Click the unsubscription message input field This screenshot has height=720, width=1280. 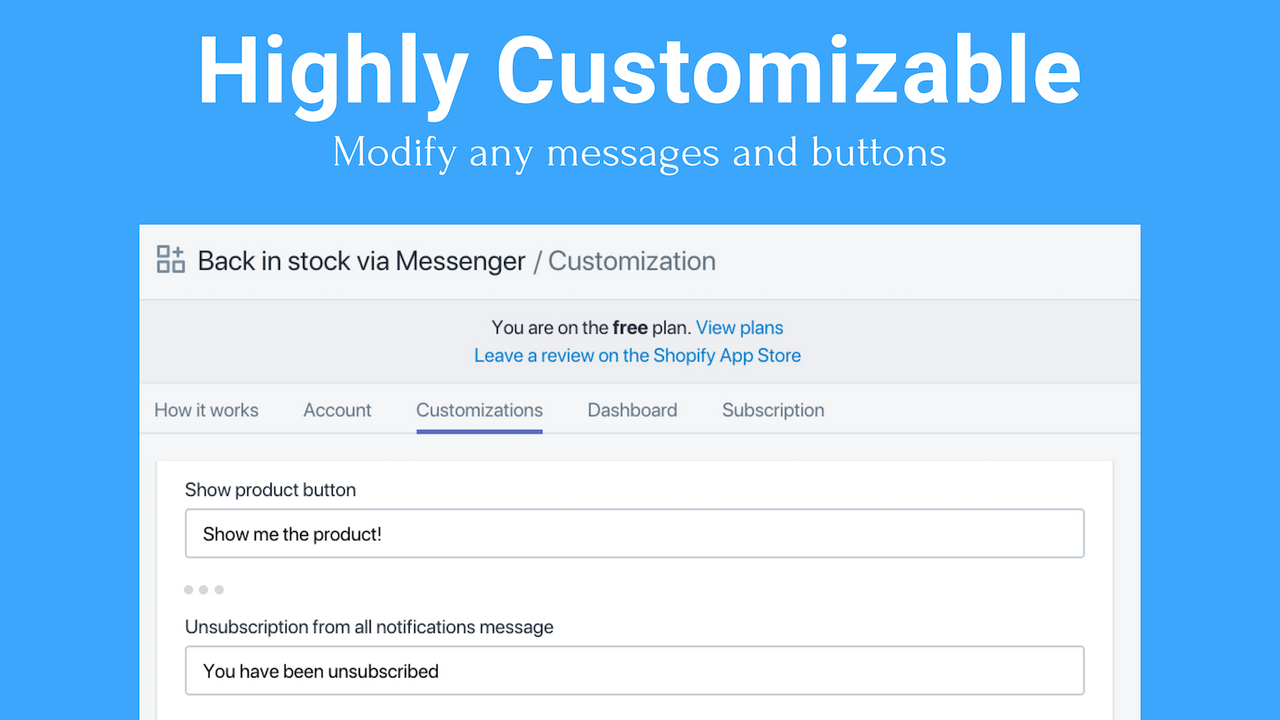coord(634,670)
